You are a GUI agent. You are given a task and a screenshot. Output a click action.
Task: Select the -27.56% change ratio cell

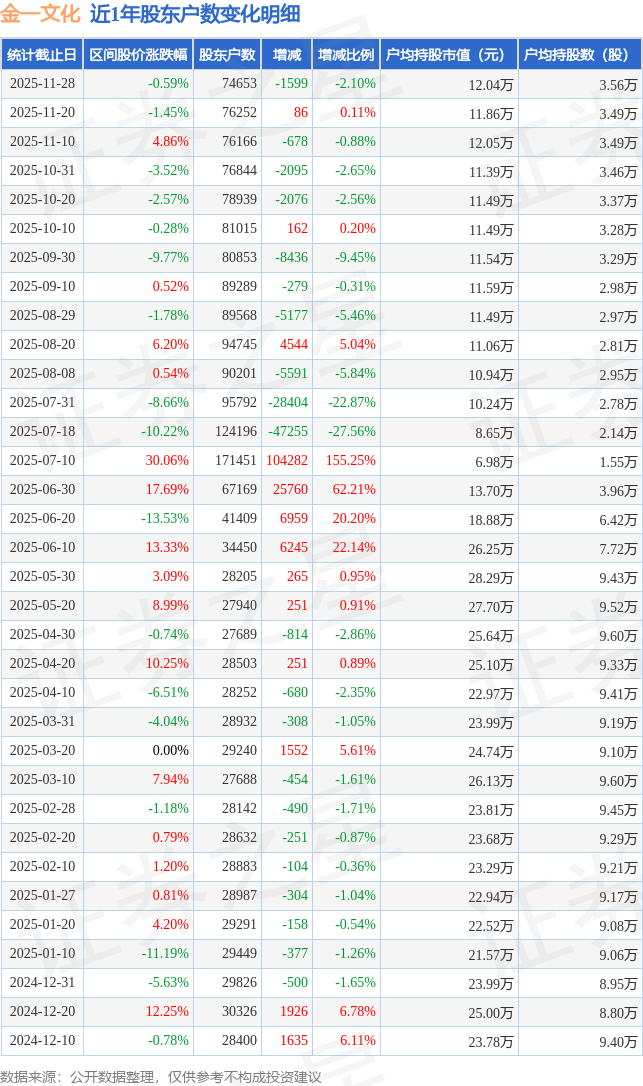[355, 432]
